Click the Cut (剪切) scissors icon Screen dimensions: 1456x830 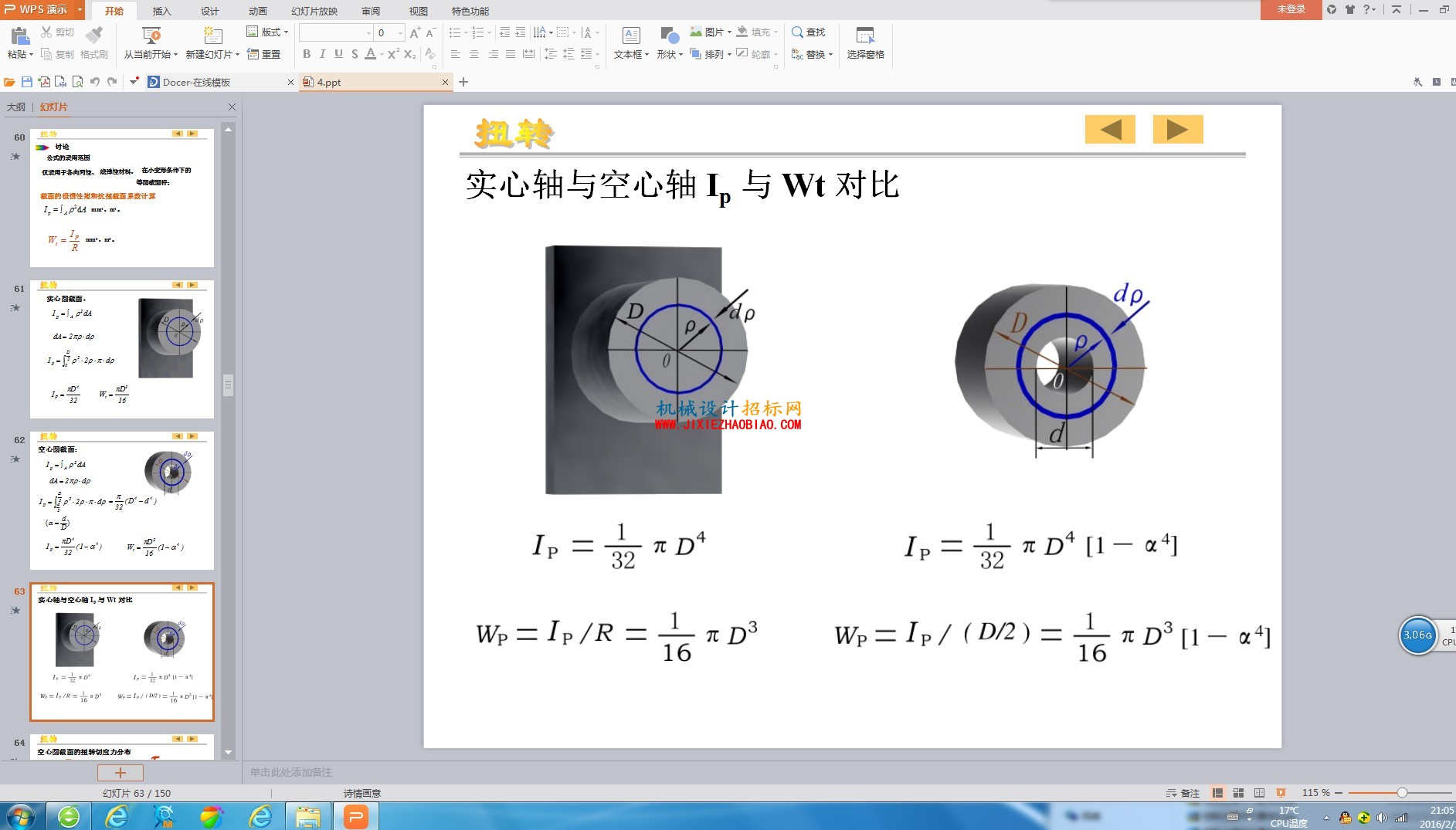click(46, 32)
